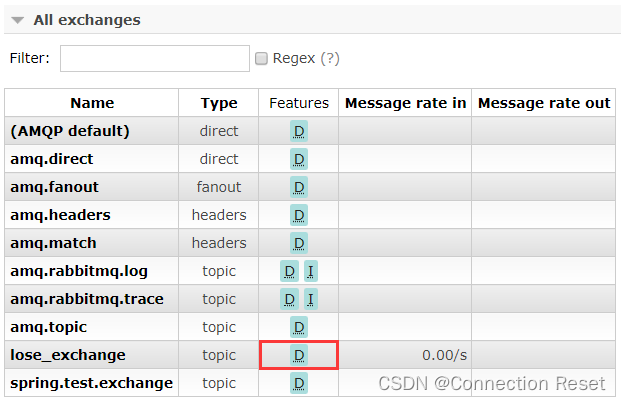Click durable D badge for (AMQP default)
Viewport: 621px width, 400px height.
[x=299, y=131]
